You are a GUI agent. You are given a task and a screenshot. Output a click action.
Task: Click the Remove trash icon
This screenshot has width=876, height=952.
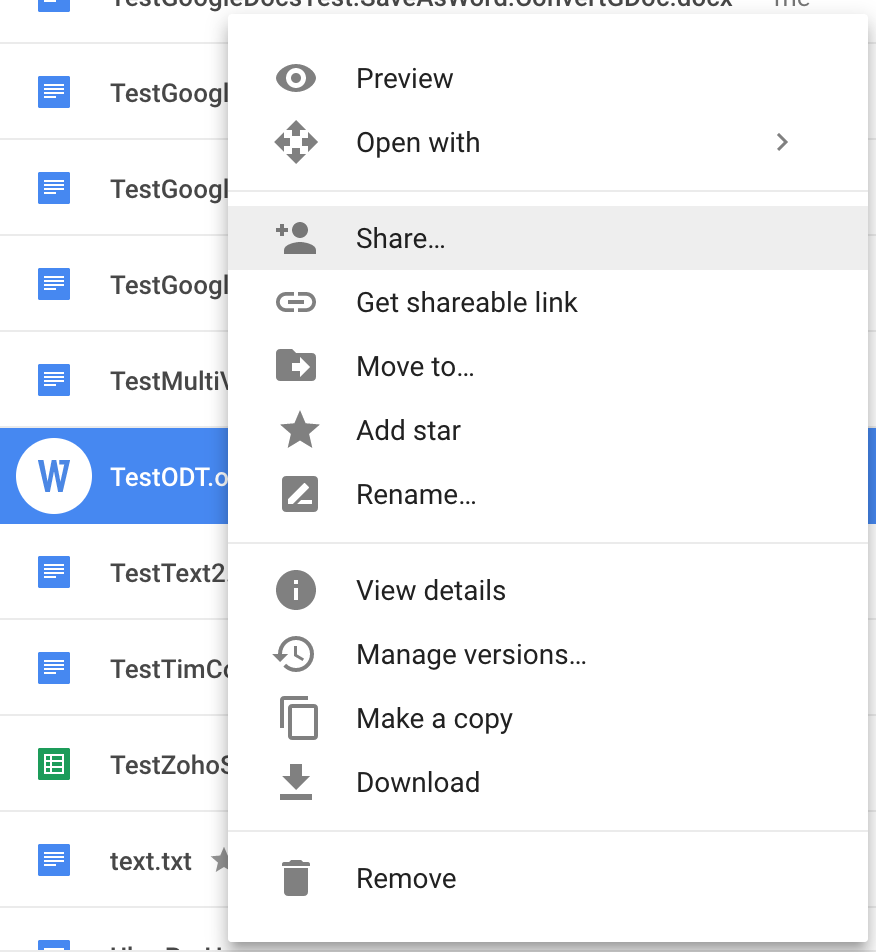296,876
